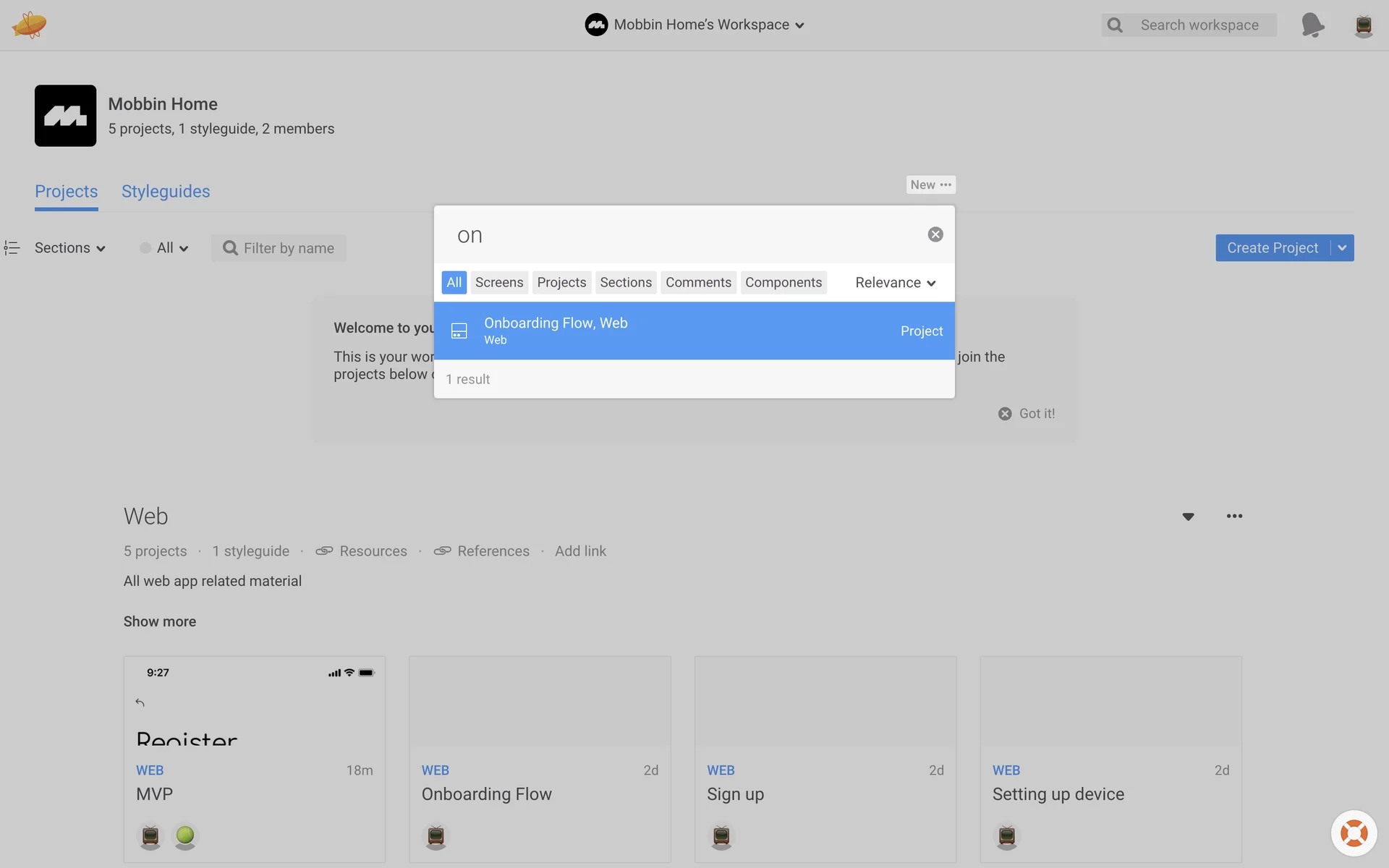Open the notifications bell
Image resolution: width=1389 pixels, height=868 pixels.
tap(1312, 25)
